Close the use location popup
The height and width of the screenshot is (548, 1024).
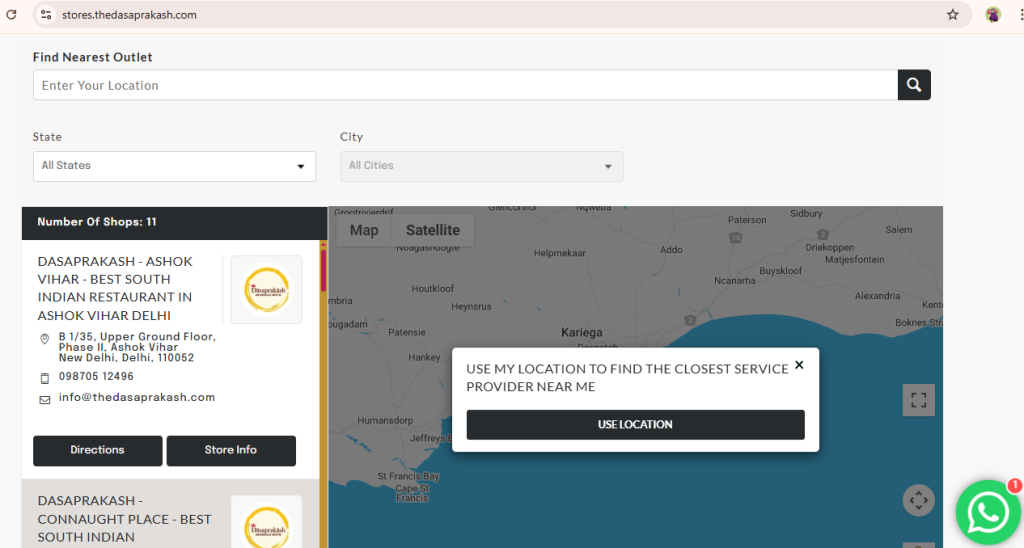(x=799, y=365)
